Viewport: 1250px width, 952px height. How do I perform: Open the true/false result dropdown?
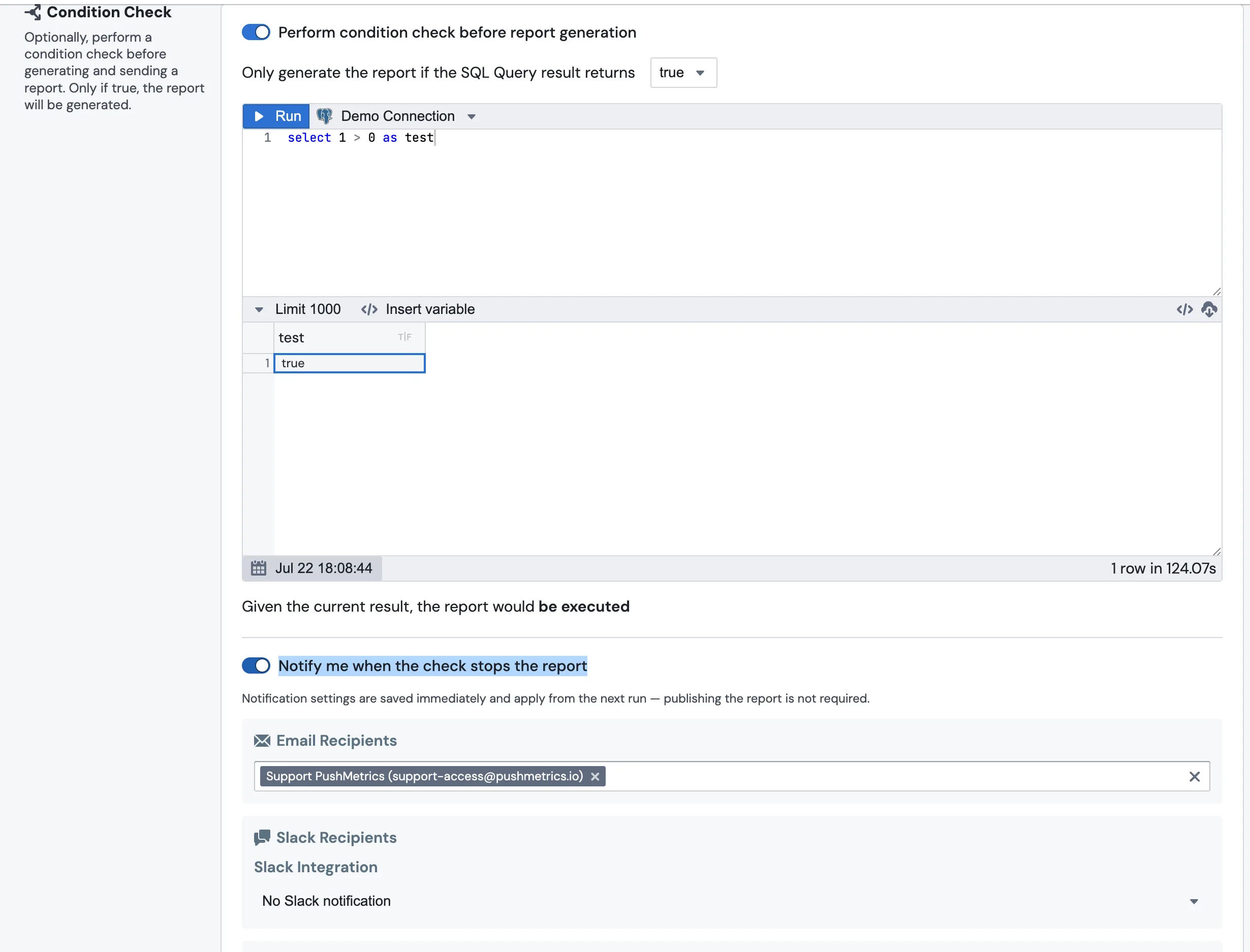coord(683,73)
